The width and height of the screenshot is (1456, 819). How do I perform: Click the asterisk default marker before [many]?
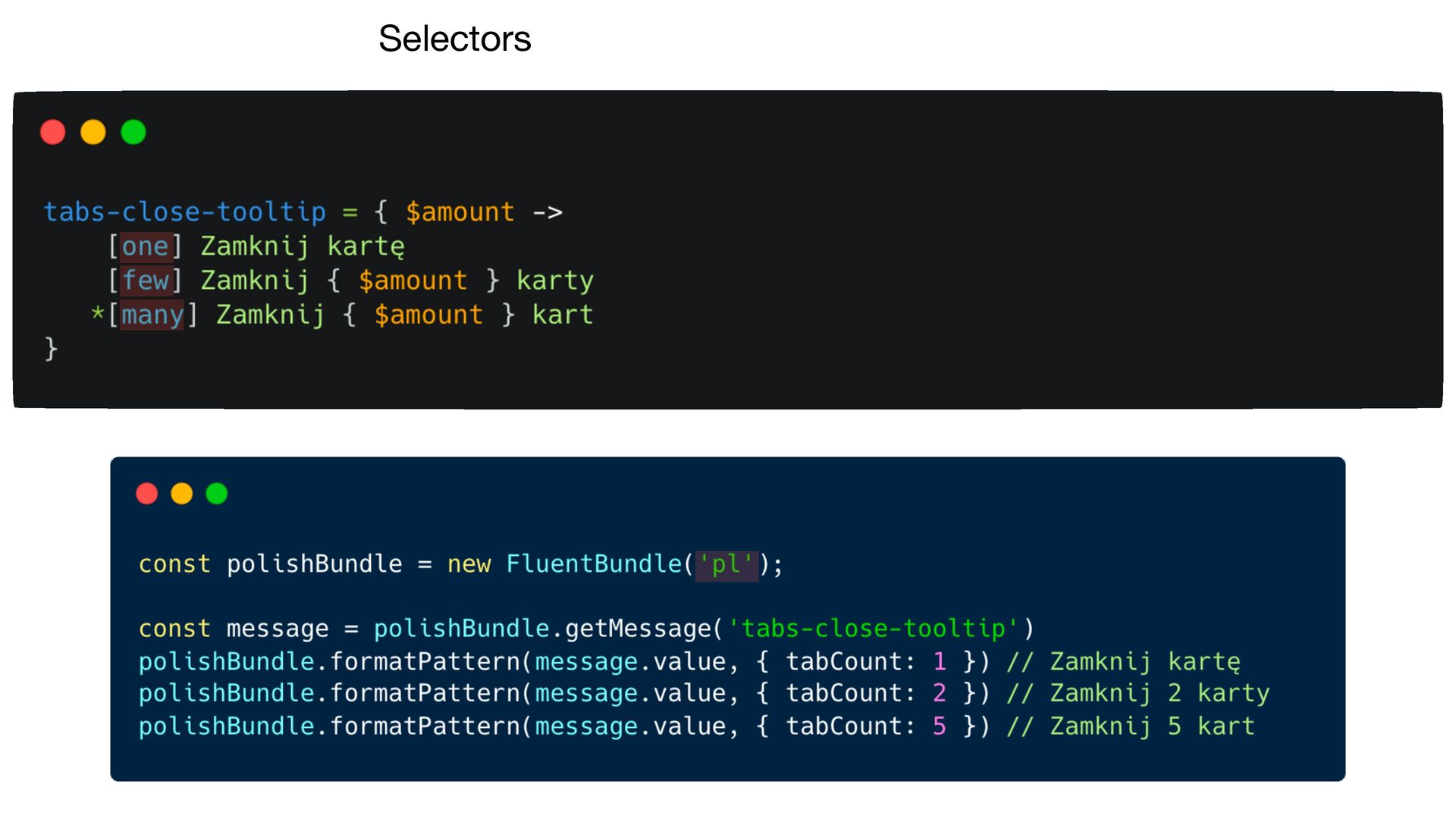97,314
